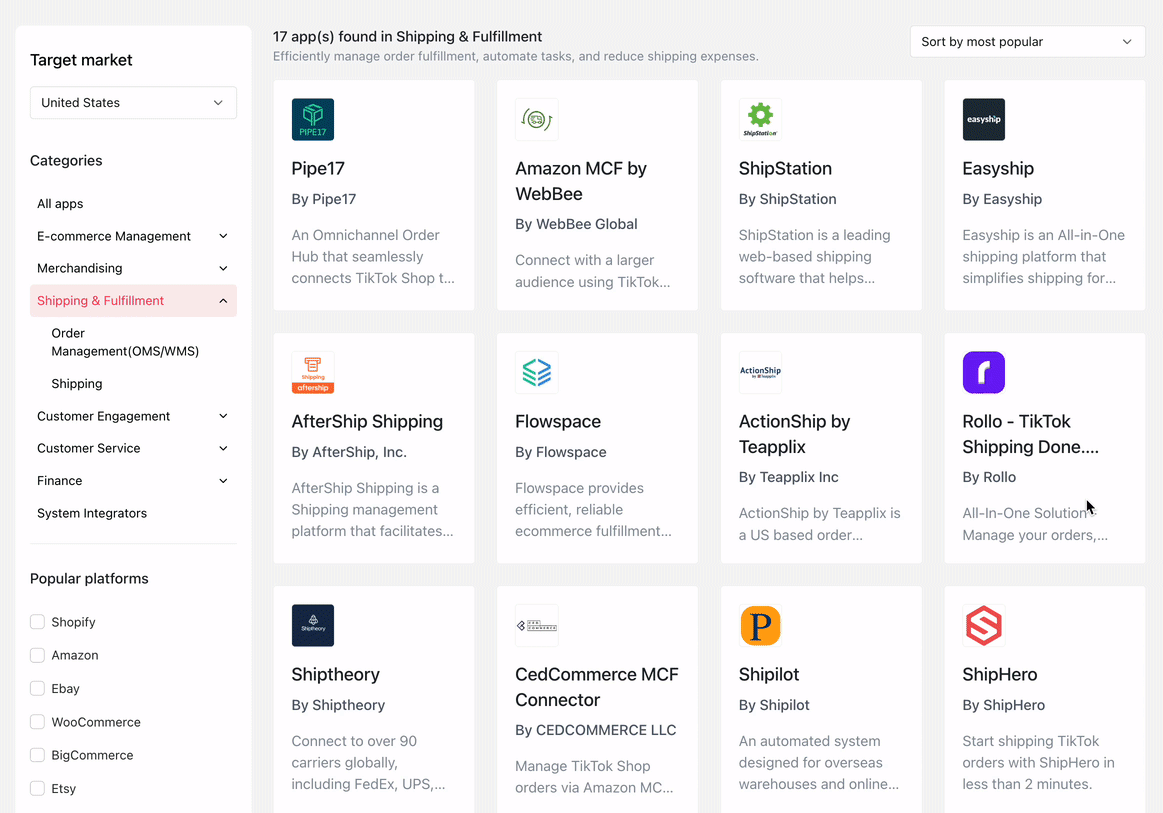Tick the WooCommerce checkbox
This screenshot has height=813, width=1163.
coord(38,722)
